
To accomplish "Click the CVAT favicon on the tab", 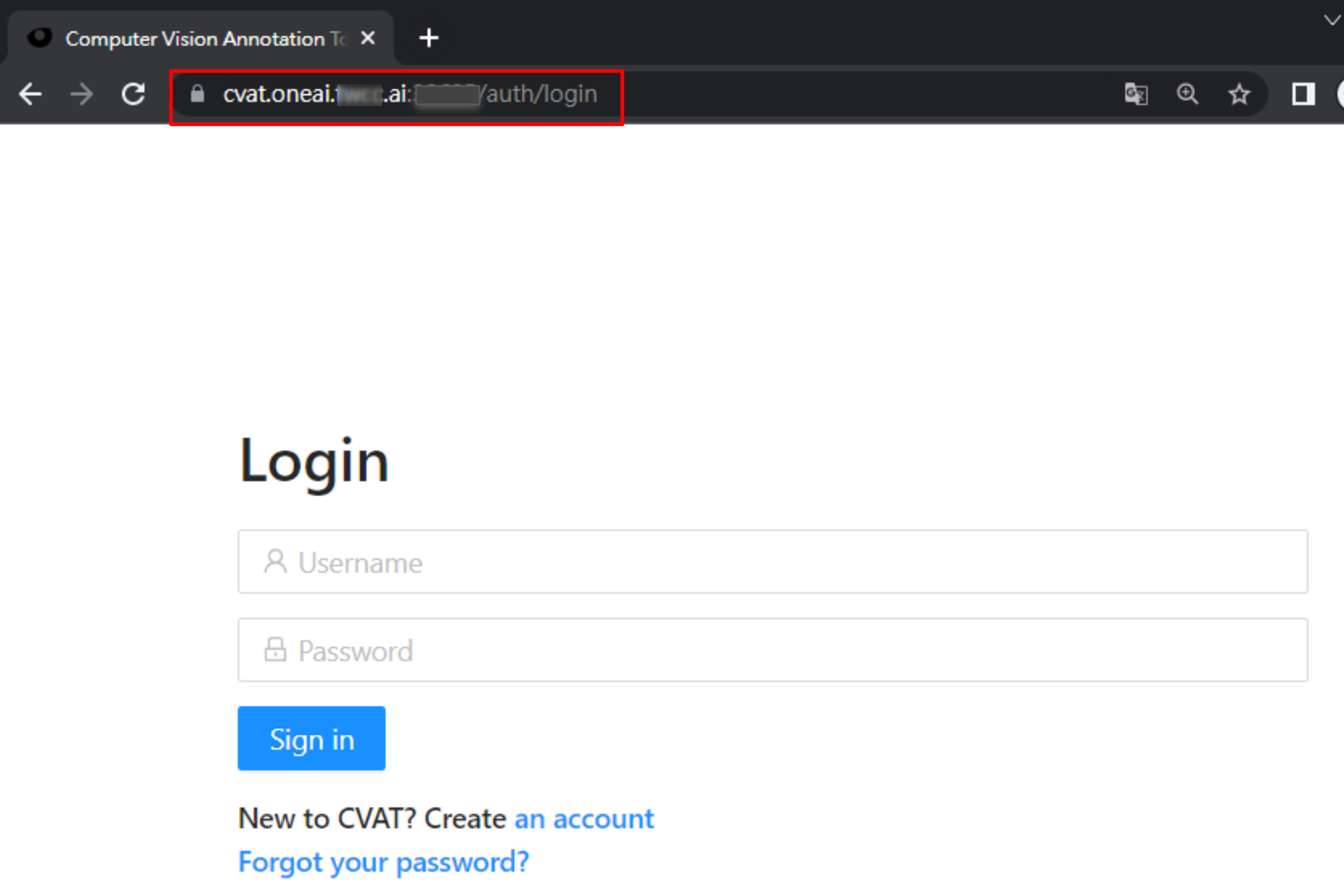I will coord(40,38).
